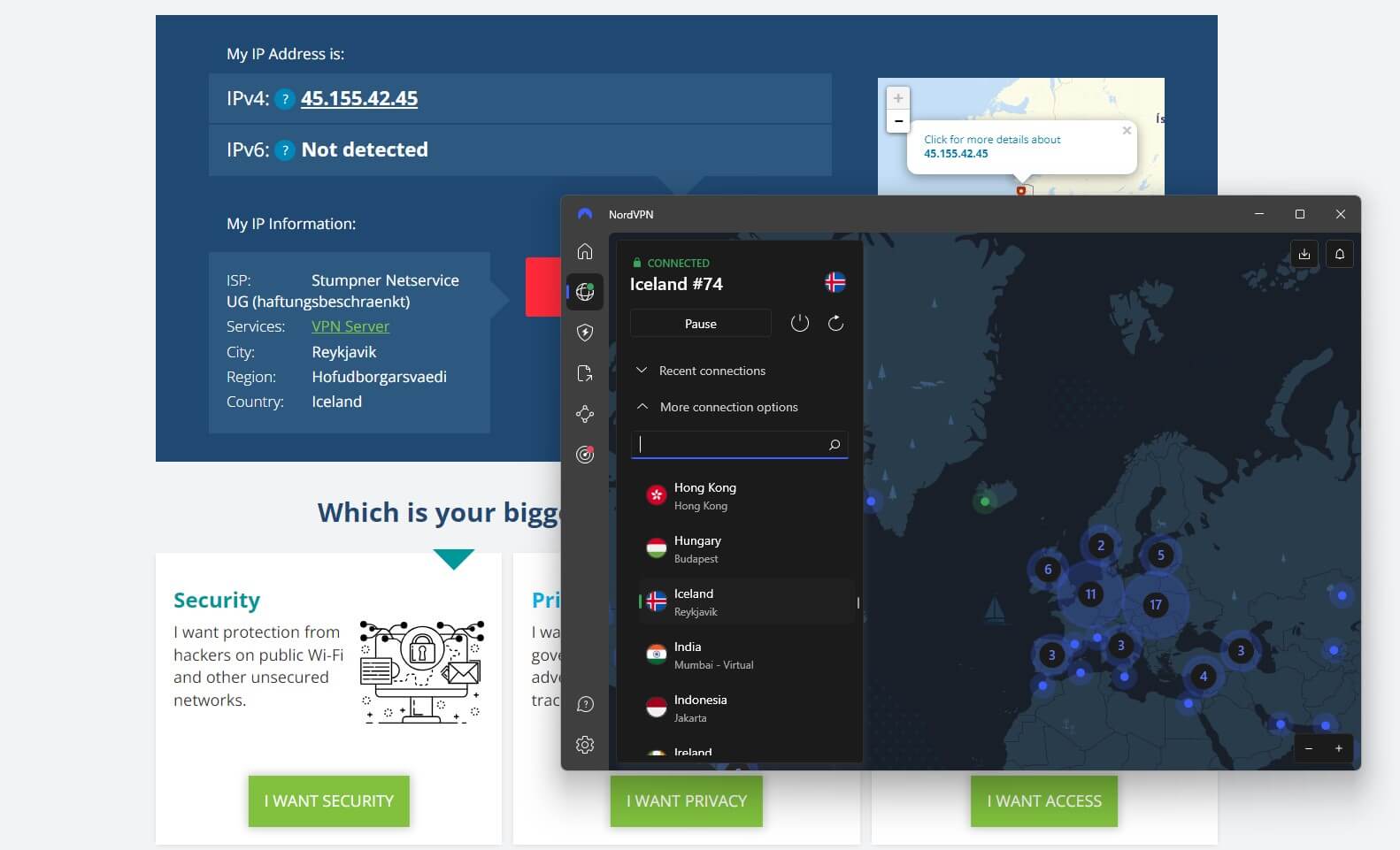Select Hungary Budapest in the server list
The width and height of the screenshot is (1400, 850).
(746, 548)
